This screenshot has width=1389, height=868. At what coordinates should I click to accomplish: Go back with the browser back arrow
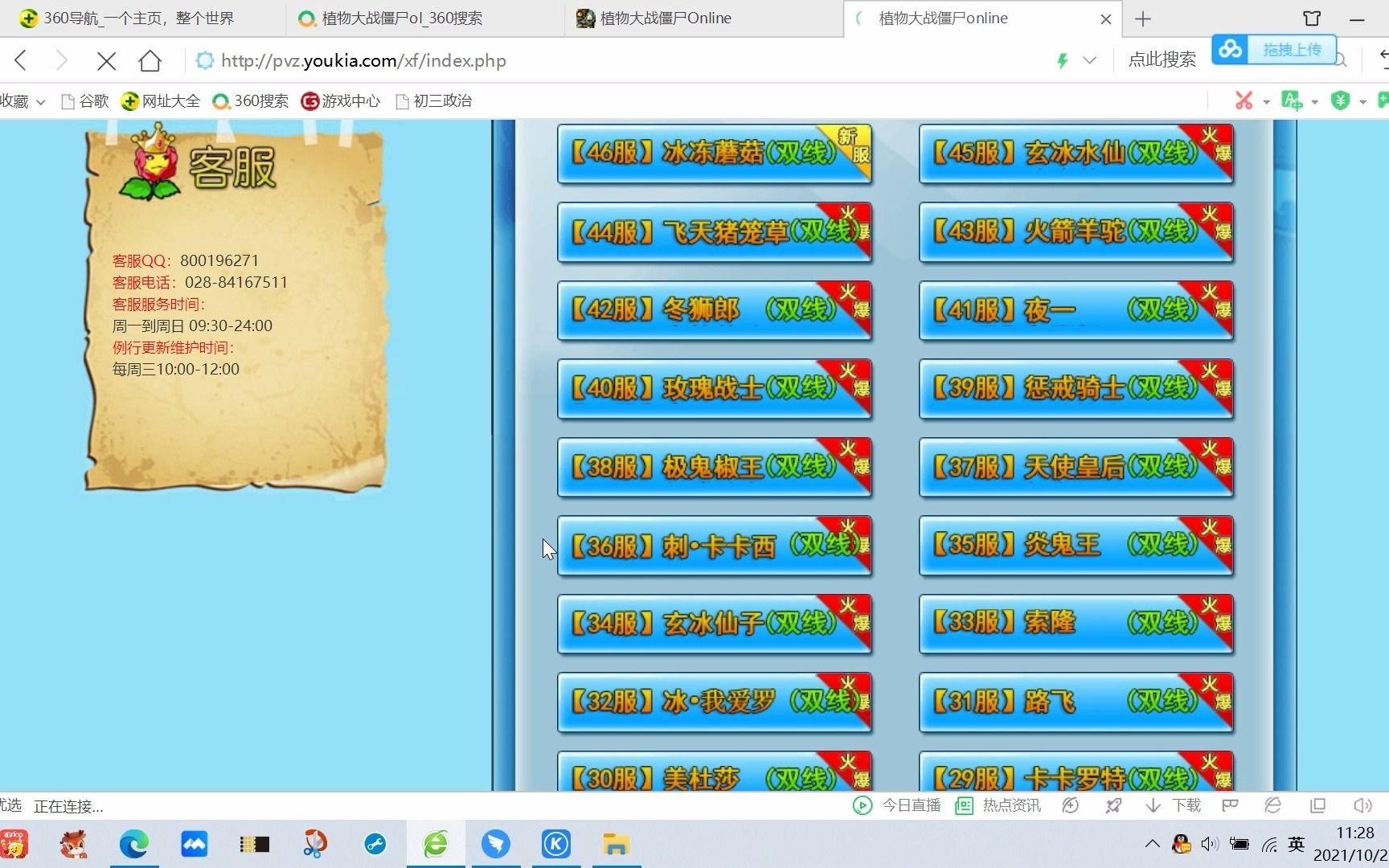click(x=22, y=60)
